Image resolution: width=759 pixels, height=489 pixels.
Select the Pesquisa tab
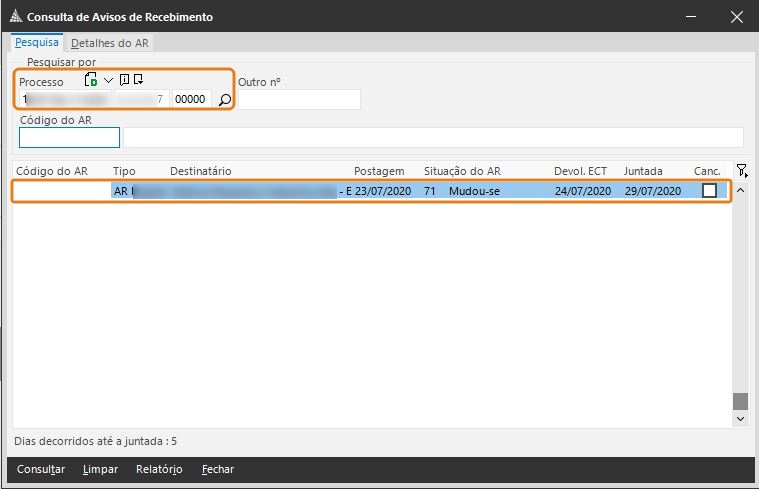point(38,43)
